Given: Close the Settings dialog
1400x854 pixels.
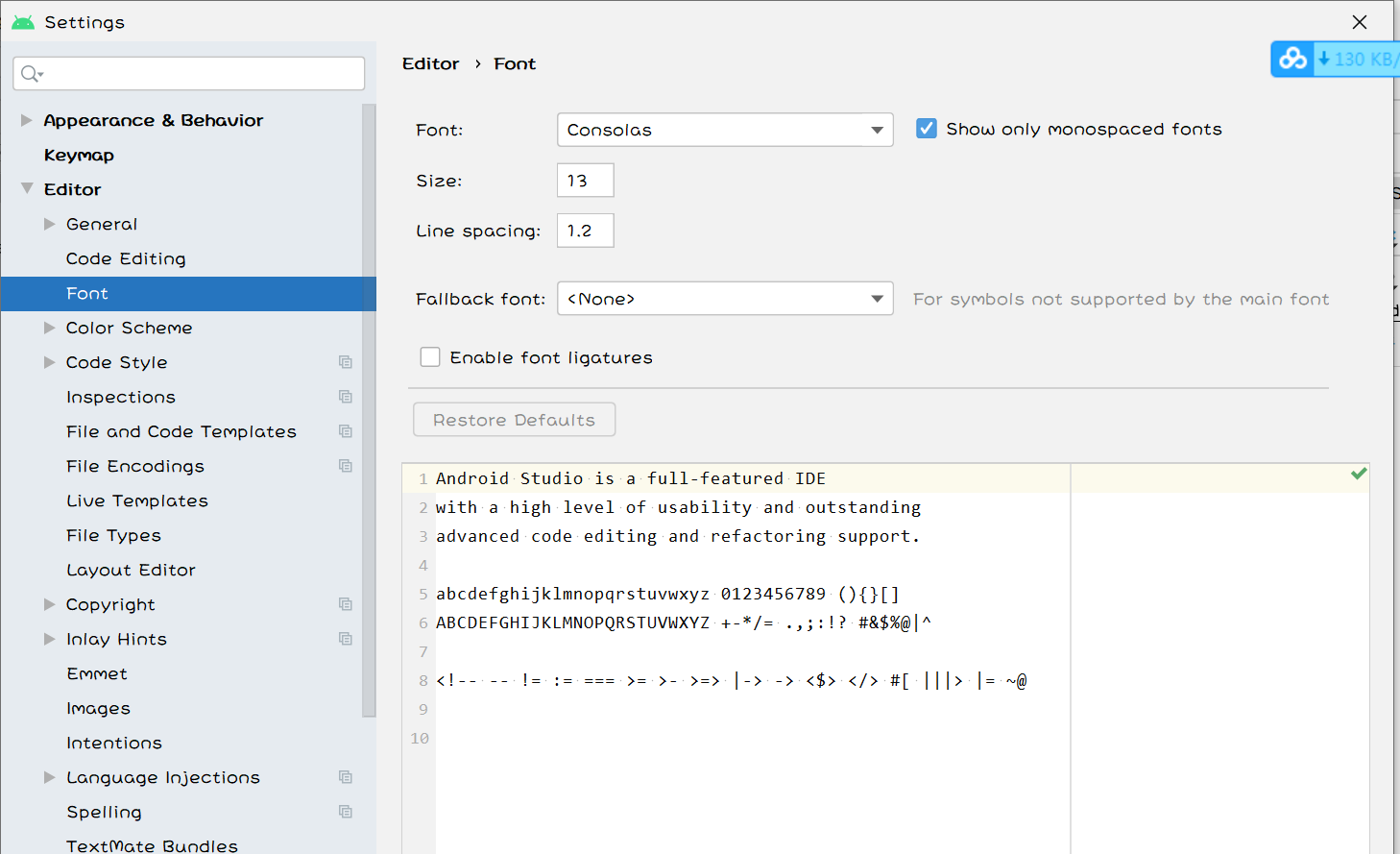Looking at the screenshot, I should pos(1360,22).
